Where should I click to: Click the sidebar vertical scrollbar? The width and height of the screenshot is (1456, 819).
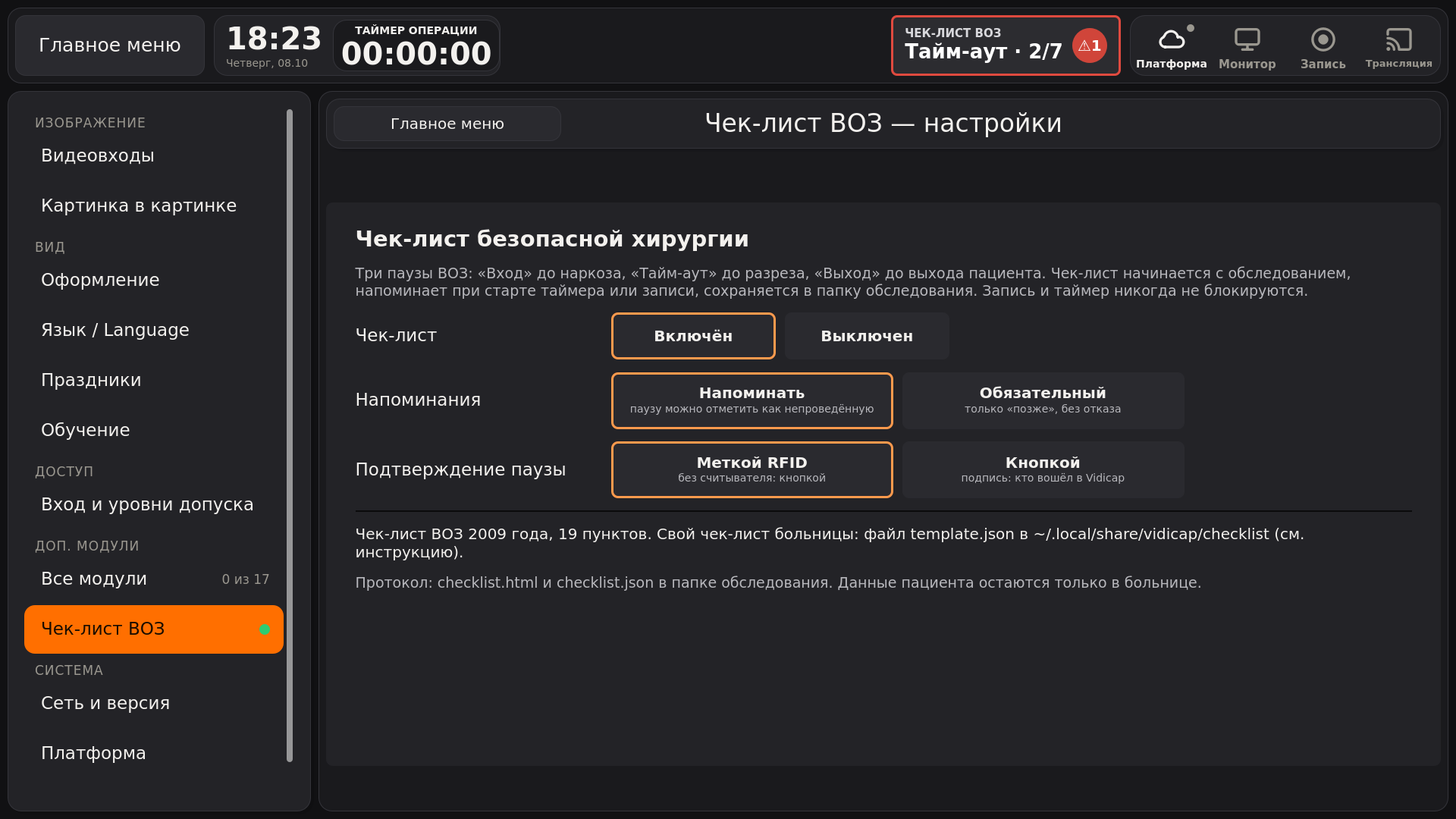pyautogui.click(x=290, y=435)
